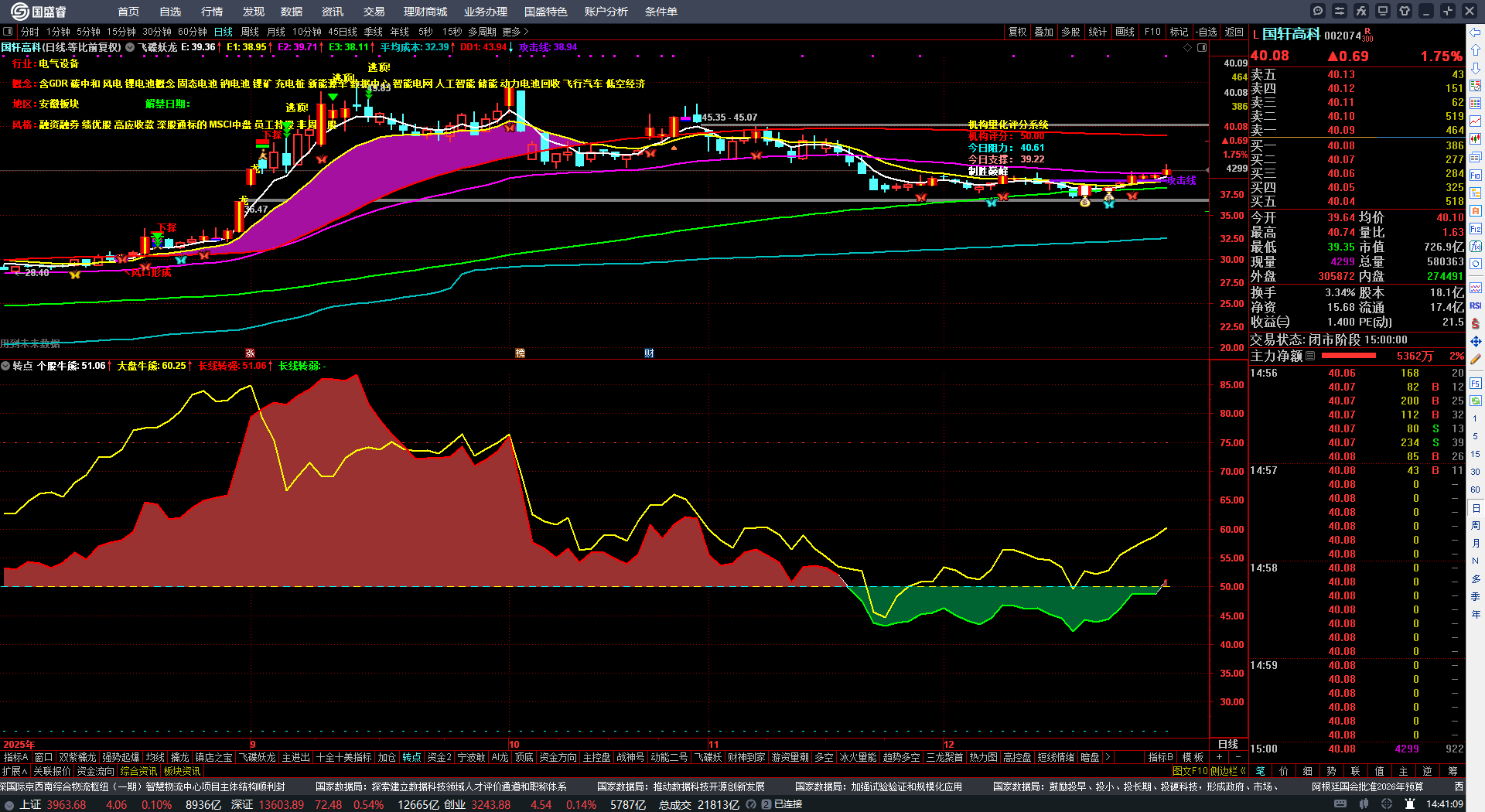Toggle the 侧边栏 sidebar collapse button
This screenshot has height=812, width=1485.
point(1228,771)
